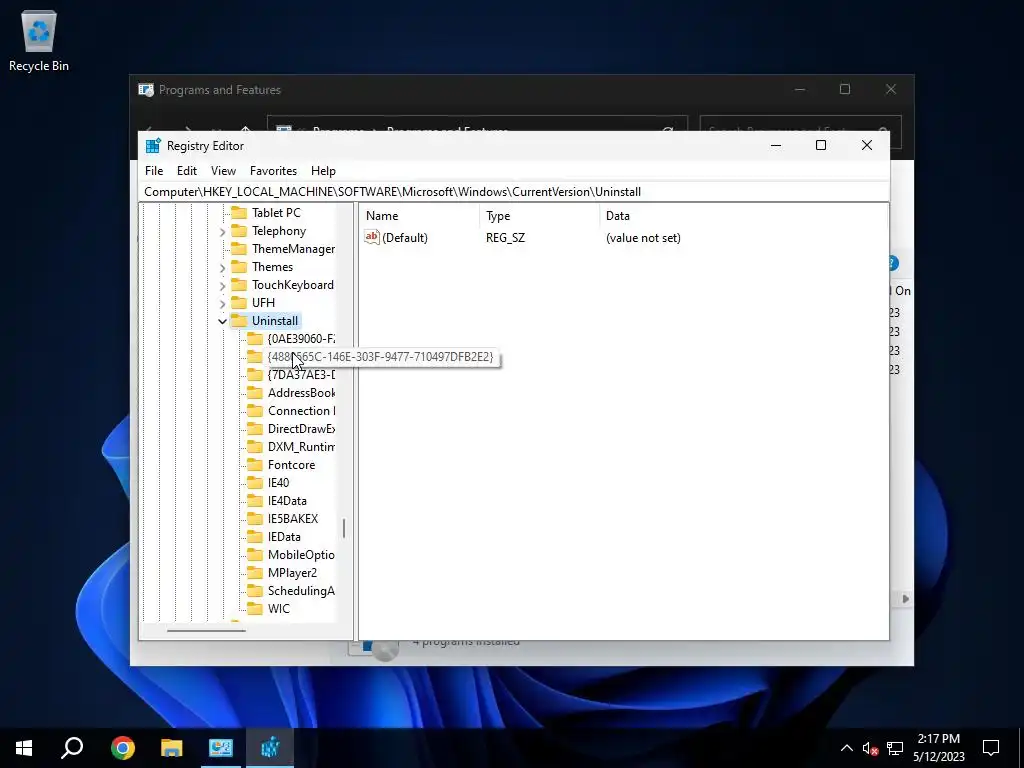1024x768 pixels.
Task: Open the Recycle Bin desktop icon
Action: click(39, 40)
